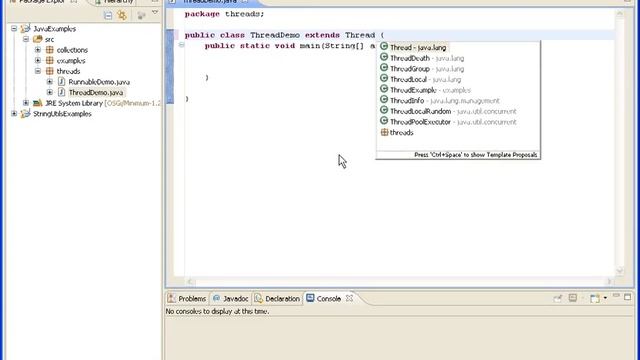Viewport: 640px width, 360px height.
Task: Close the Console view tab
Action: click(349, 298)
